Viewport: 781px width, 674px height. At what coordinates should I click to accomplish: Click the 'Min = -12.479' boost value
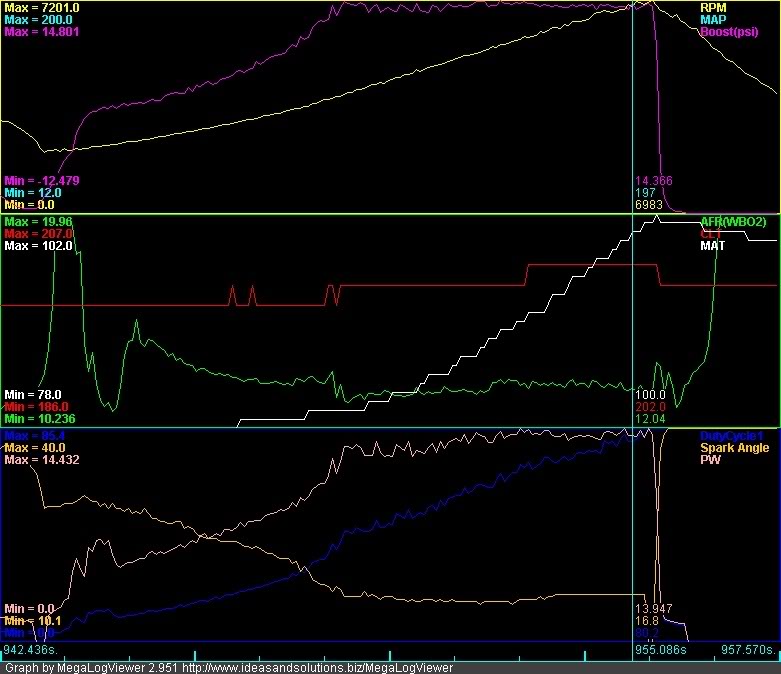point(42,181)
